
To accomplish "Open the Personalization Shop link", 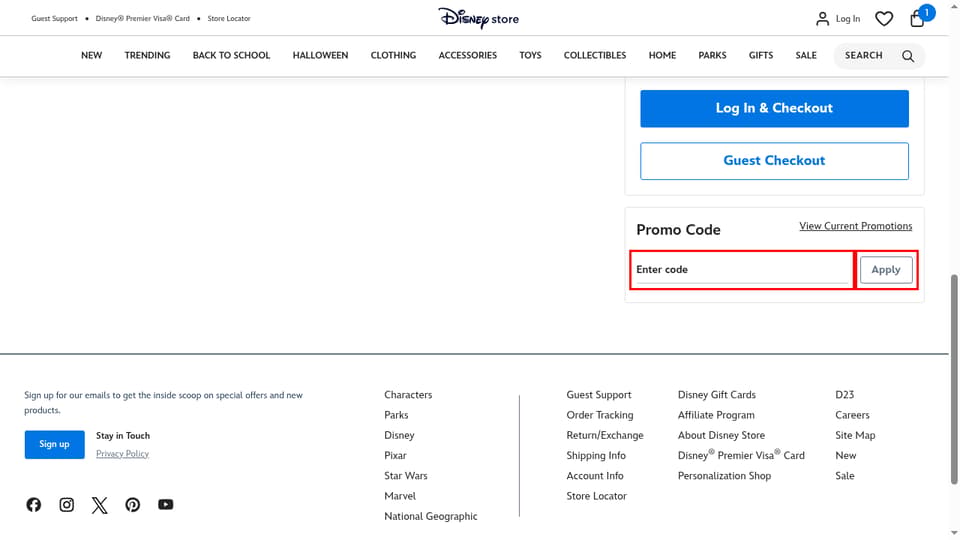I will (724, 476).
